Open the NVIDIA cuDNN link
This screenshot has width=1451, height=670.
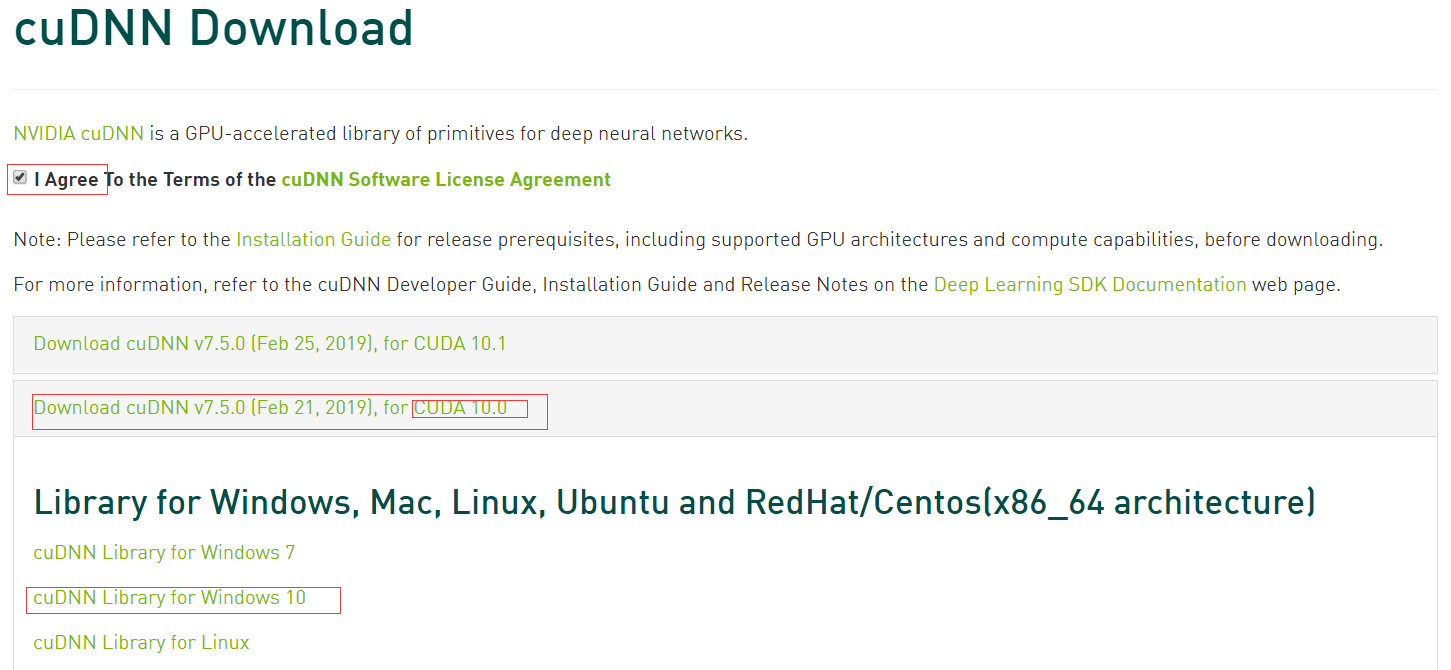click(x=78, y=134)
